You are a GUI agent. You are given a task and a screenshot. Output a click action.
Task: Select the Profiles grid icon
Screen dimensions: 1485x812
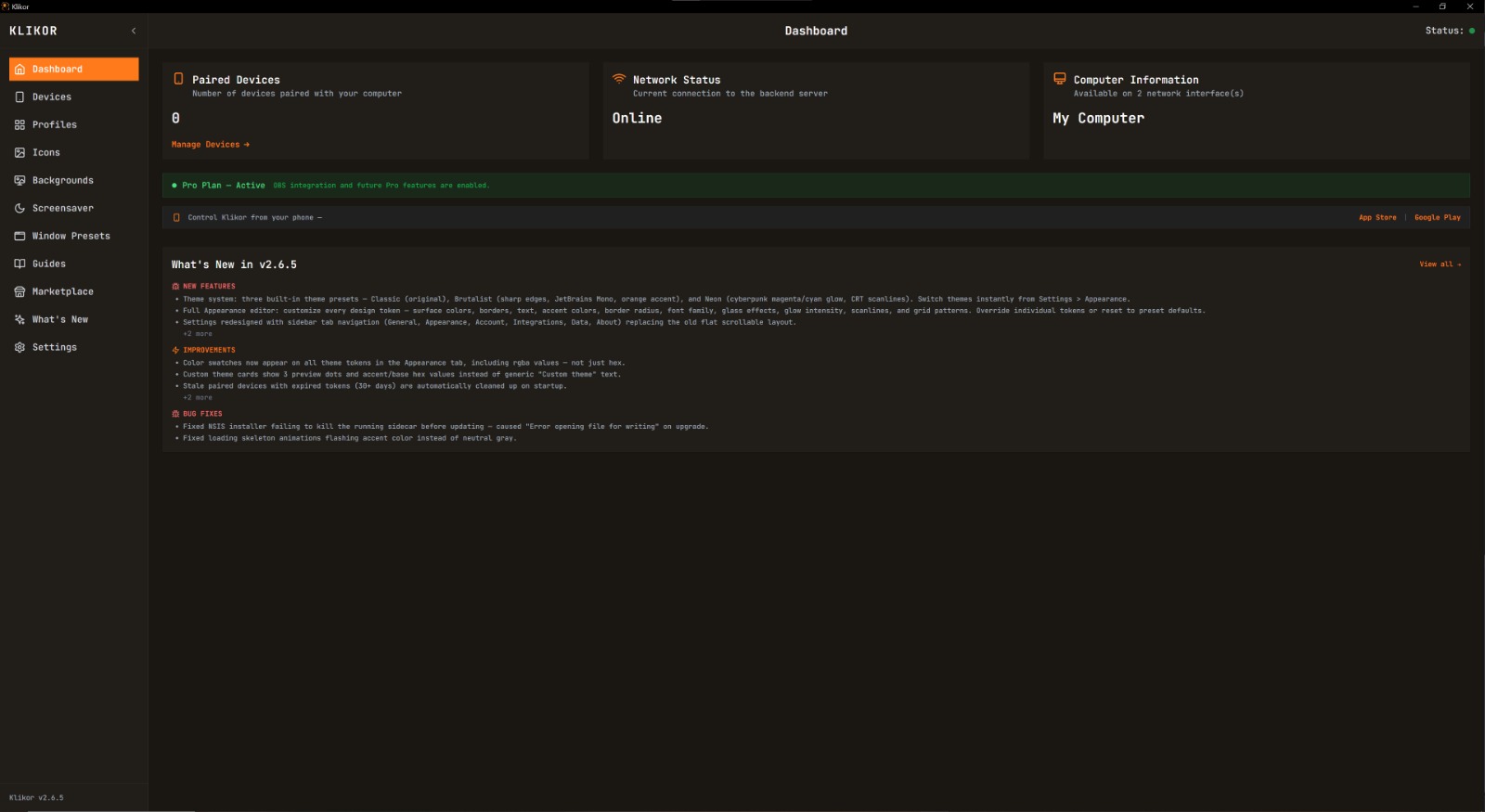(19, 124)
